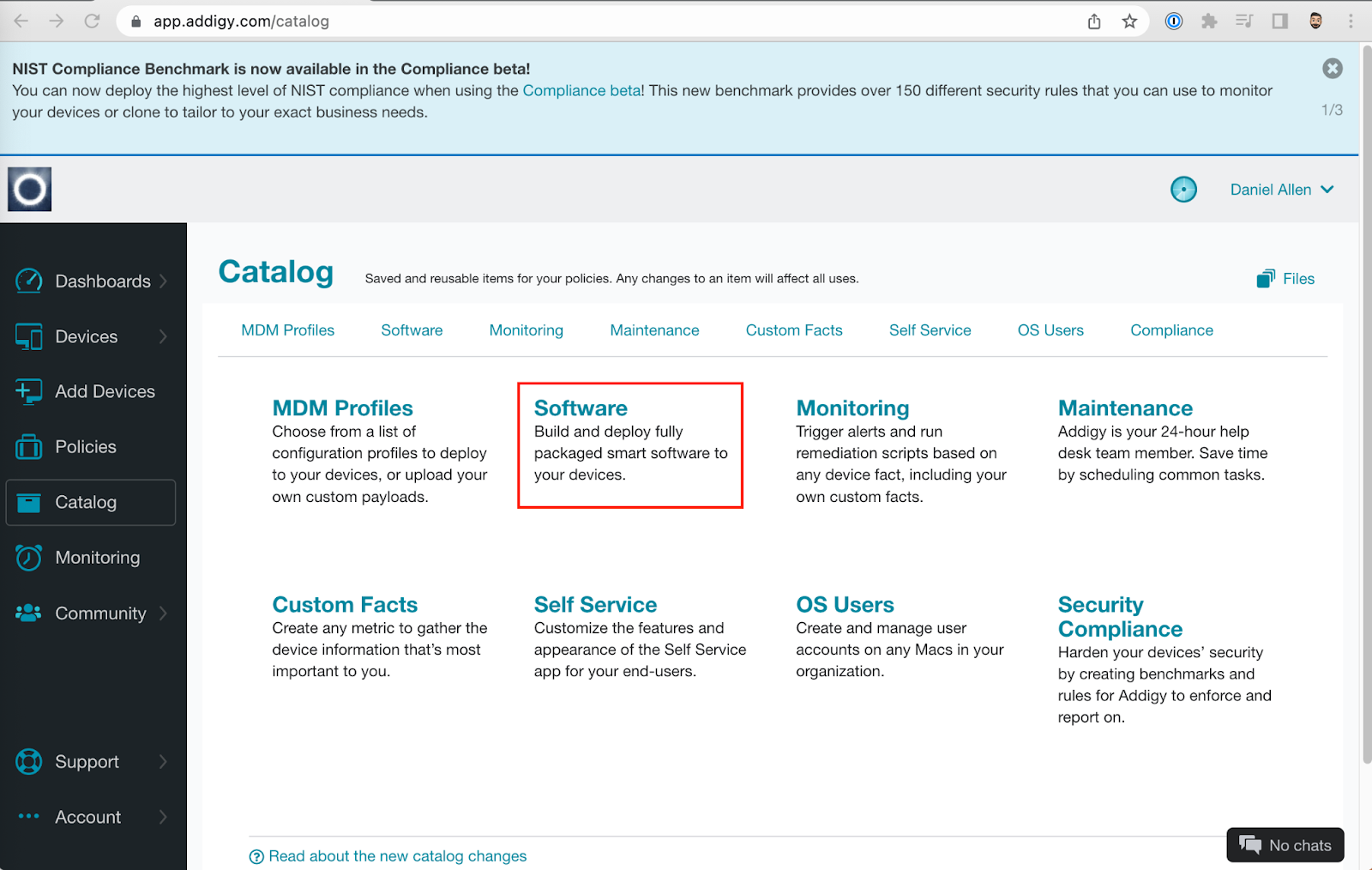Expand the Devices sidebar chevron
Screen dimensions: 1372x870
pyautogui.click(x=164, y=336)
